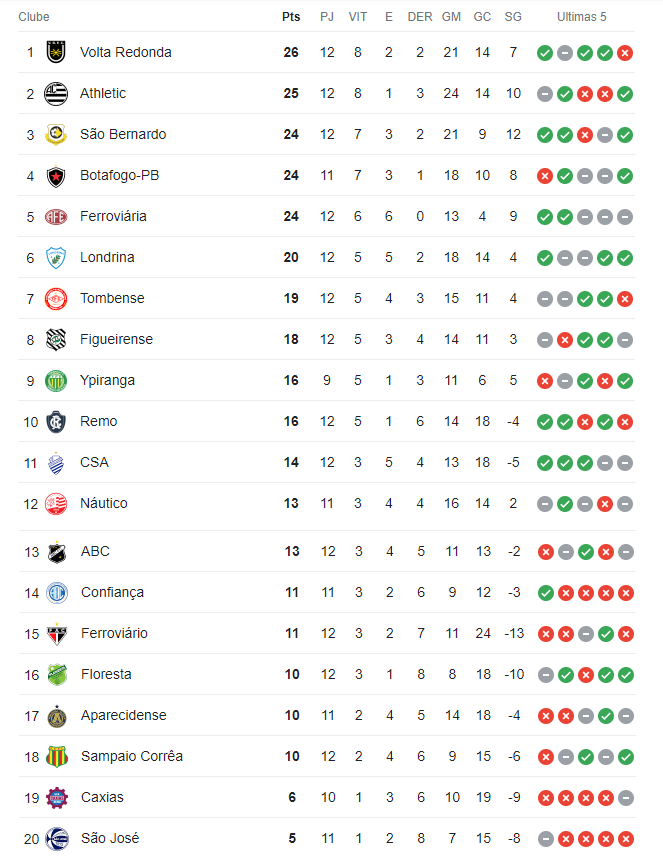Click the São Bernardo club crest
The width and height of the screenshot is (663, 865).
[56, 134]
